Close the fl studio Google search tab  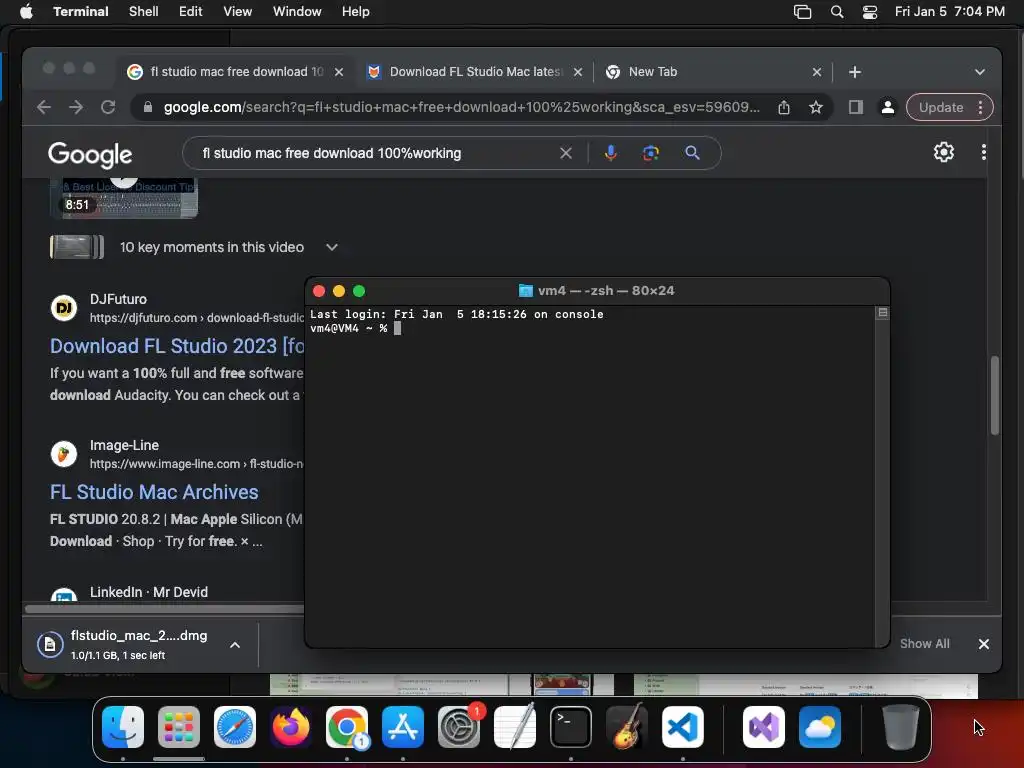point(339,72)
